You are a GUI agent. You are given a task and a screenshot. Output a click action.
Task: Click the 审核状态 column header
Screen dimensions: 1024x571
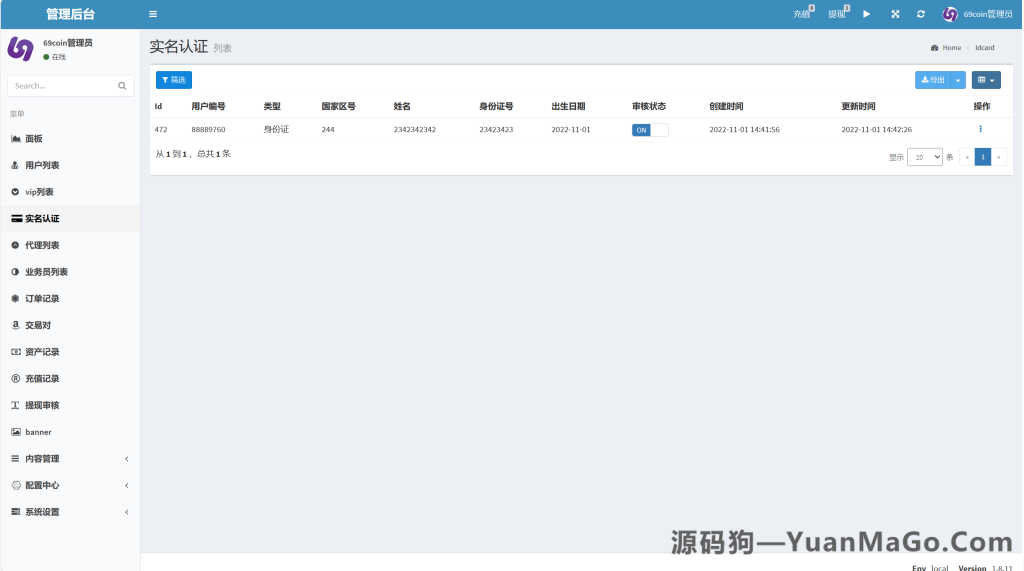[x=648, y=106]
